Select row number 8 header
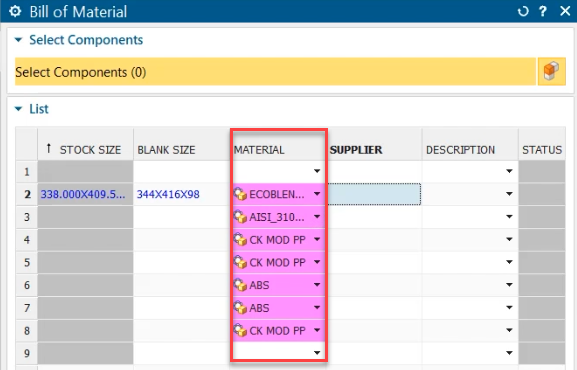Image resolution: width=577 pixels, height=370 pixels. (x=26, y=331)
